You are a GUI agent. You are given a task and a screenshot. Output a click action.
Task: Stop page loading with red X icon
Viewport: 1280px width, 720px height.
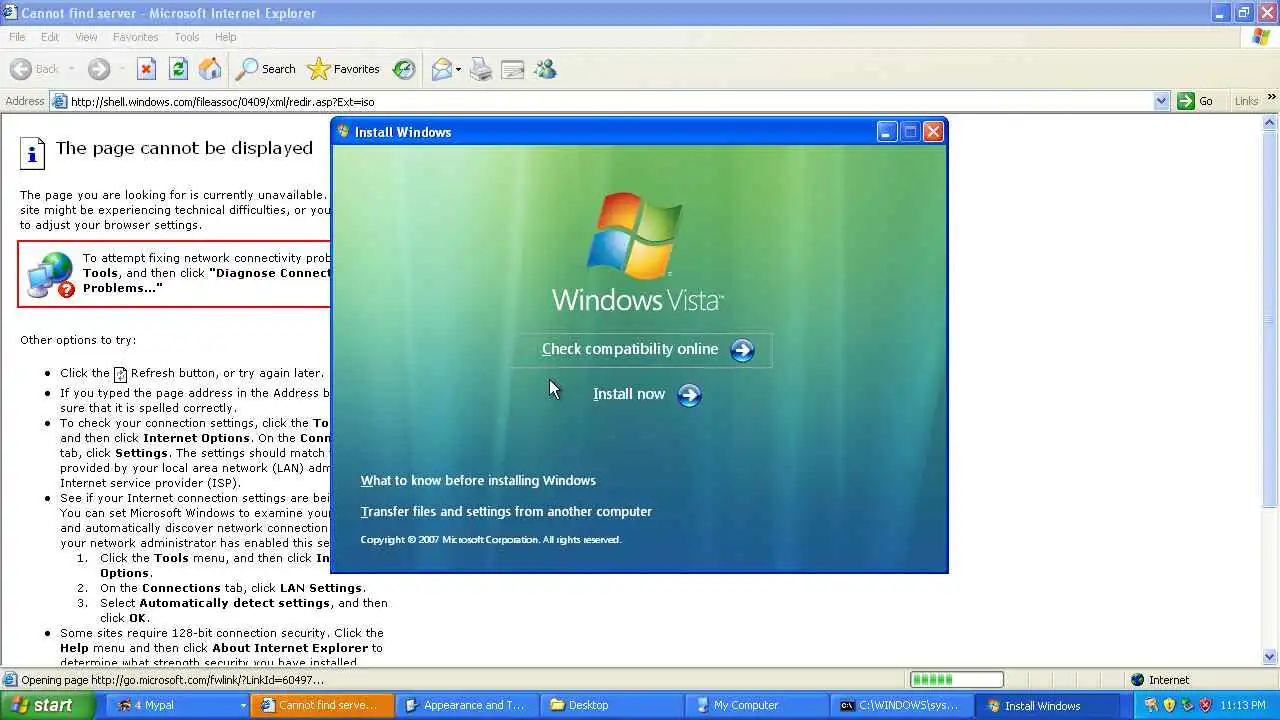[x=146, y=69]
